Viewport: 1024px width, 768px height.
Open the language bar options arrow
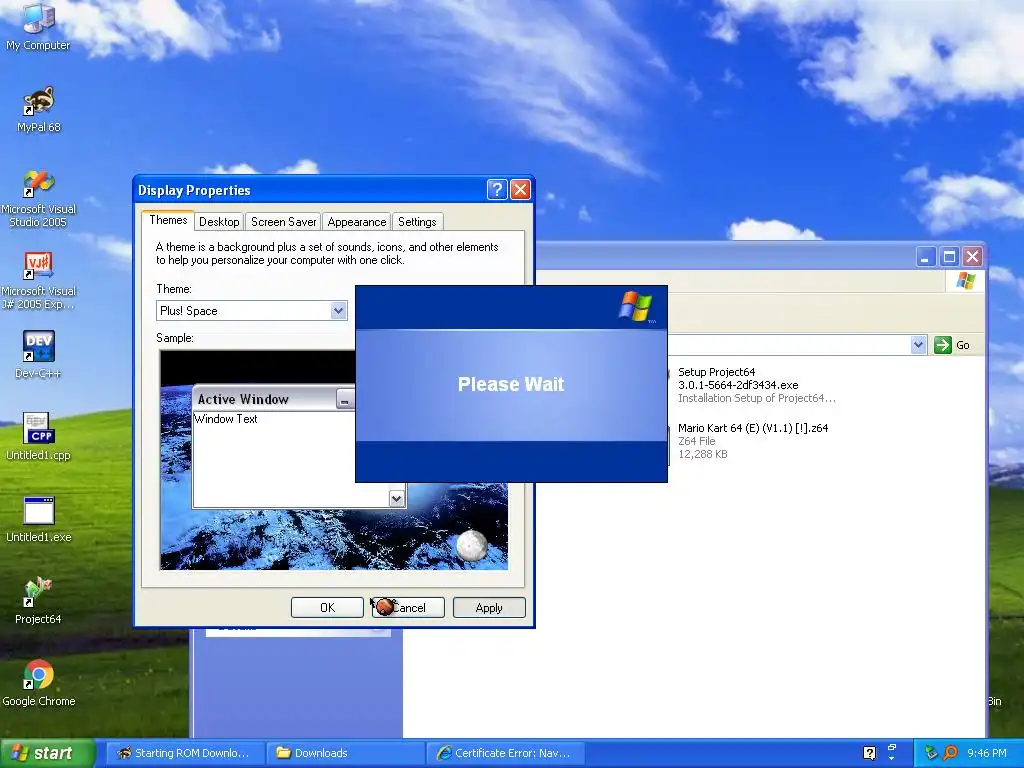[892, 758]
